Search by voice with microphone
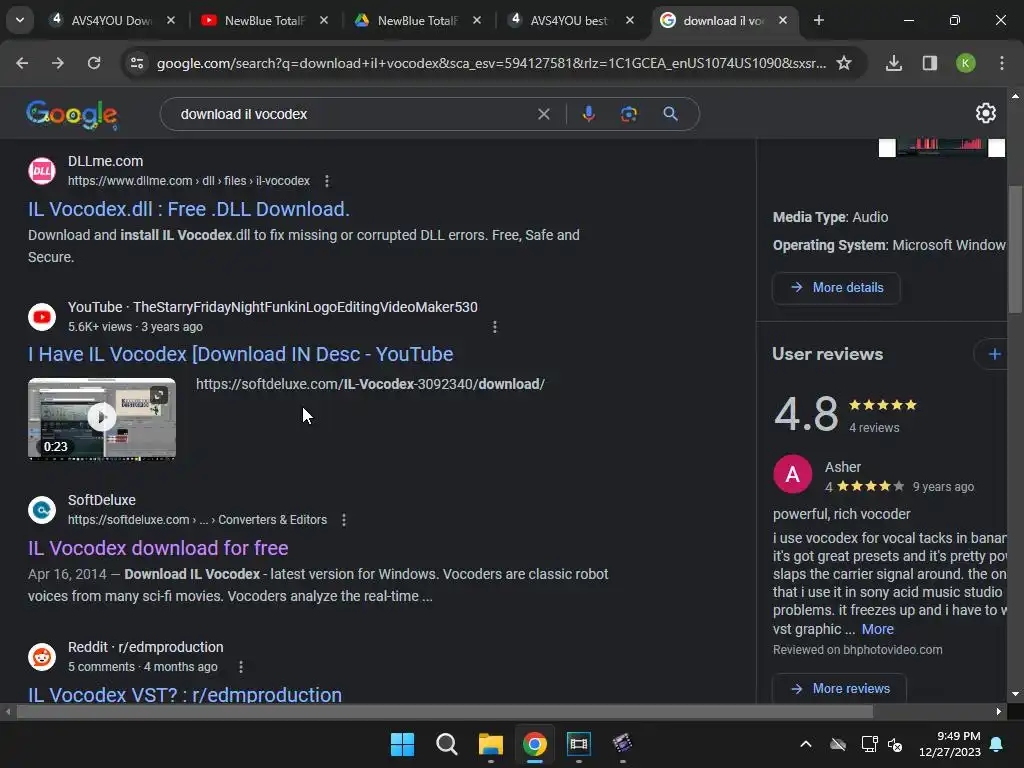 tap(588, 114)
